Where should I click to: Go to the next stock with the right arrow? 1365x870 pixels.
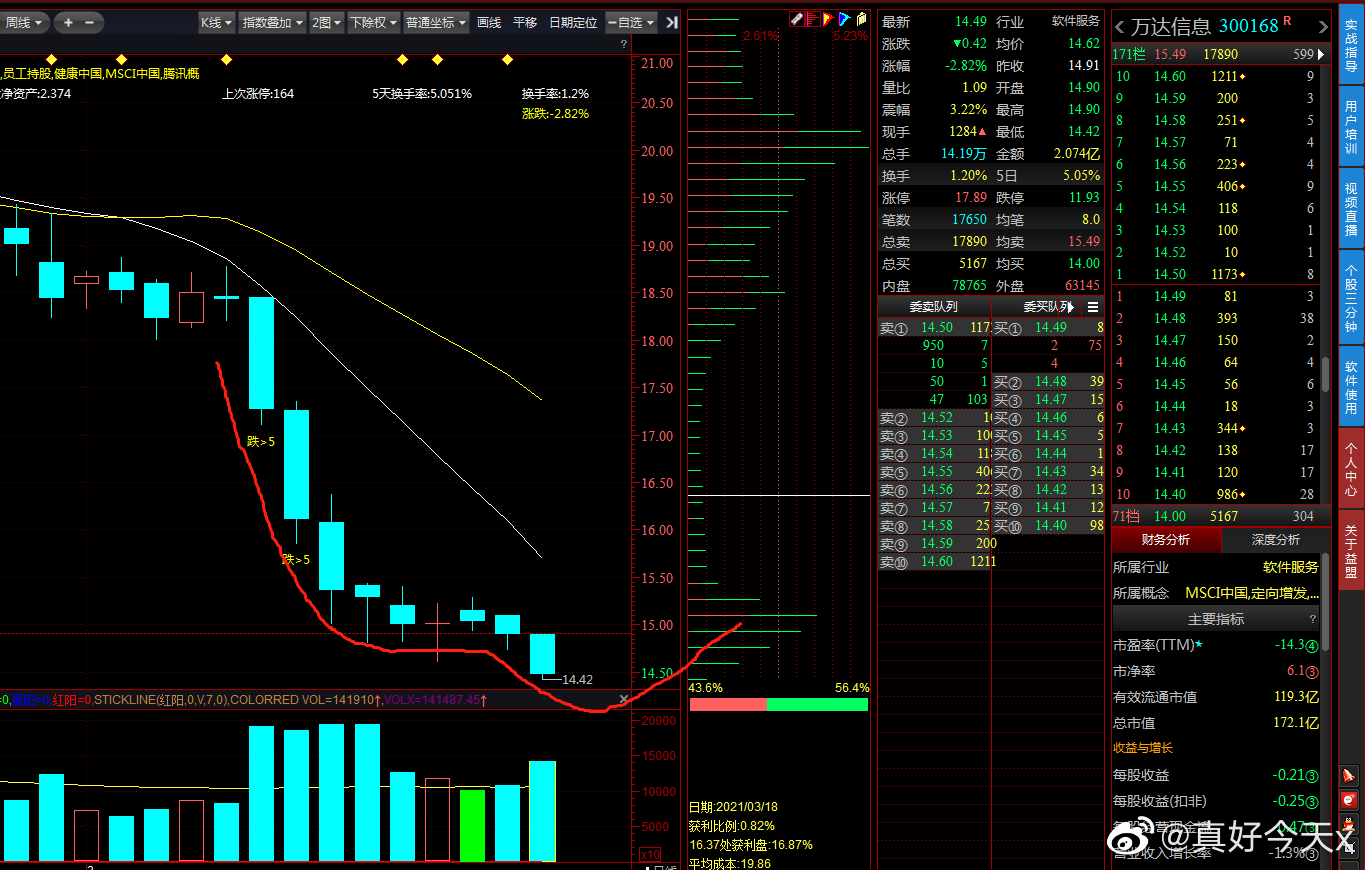pyautogui.click(x=1323, y=27)
